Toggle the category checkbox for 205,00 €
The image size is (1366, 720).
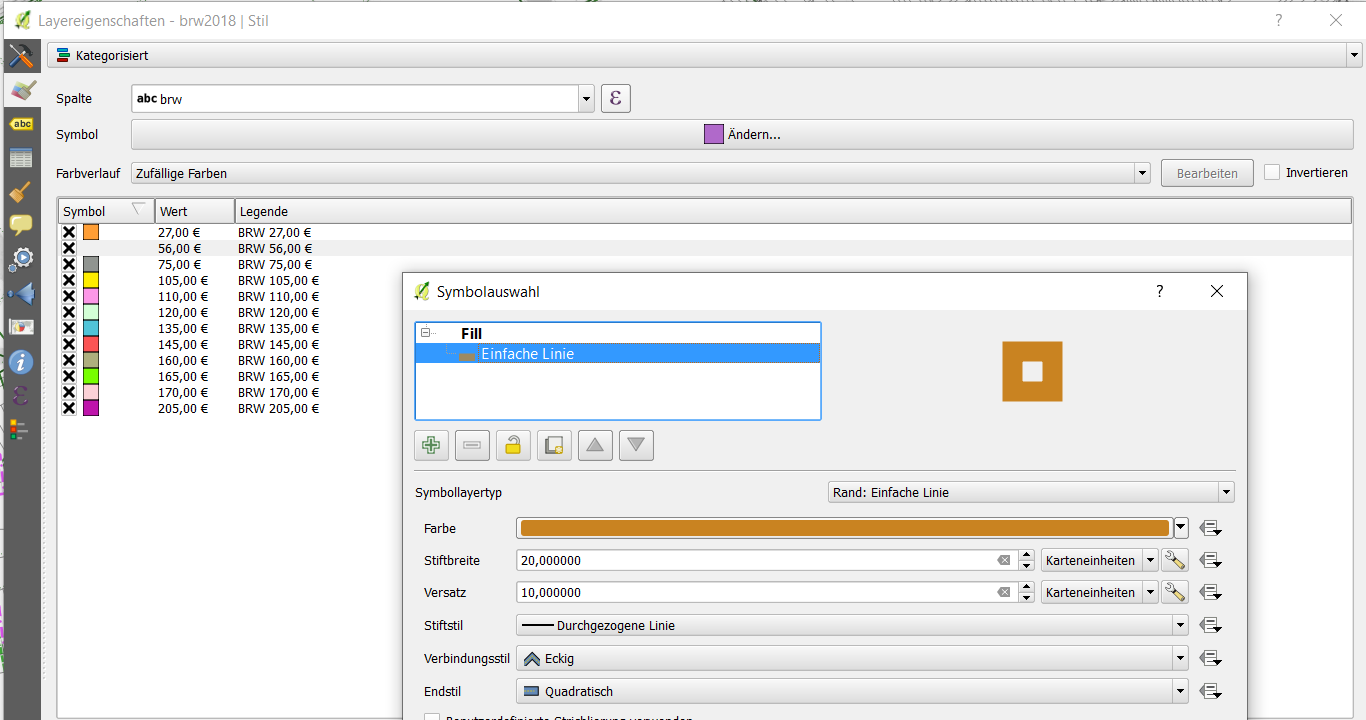tap(67, 408)
